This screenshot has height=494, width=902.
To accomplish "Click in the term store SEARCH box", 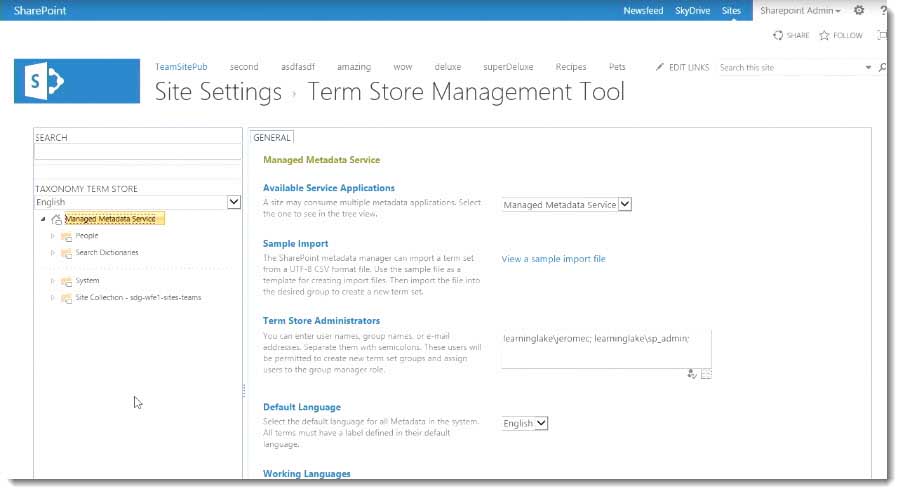I will (137, 152).
